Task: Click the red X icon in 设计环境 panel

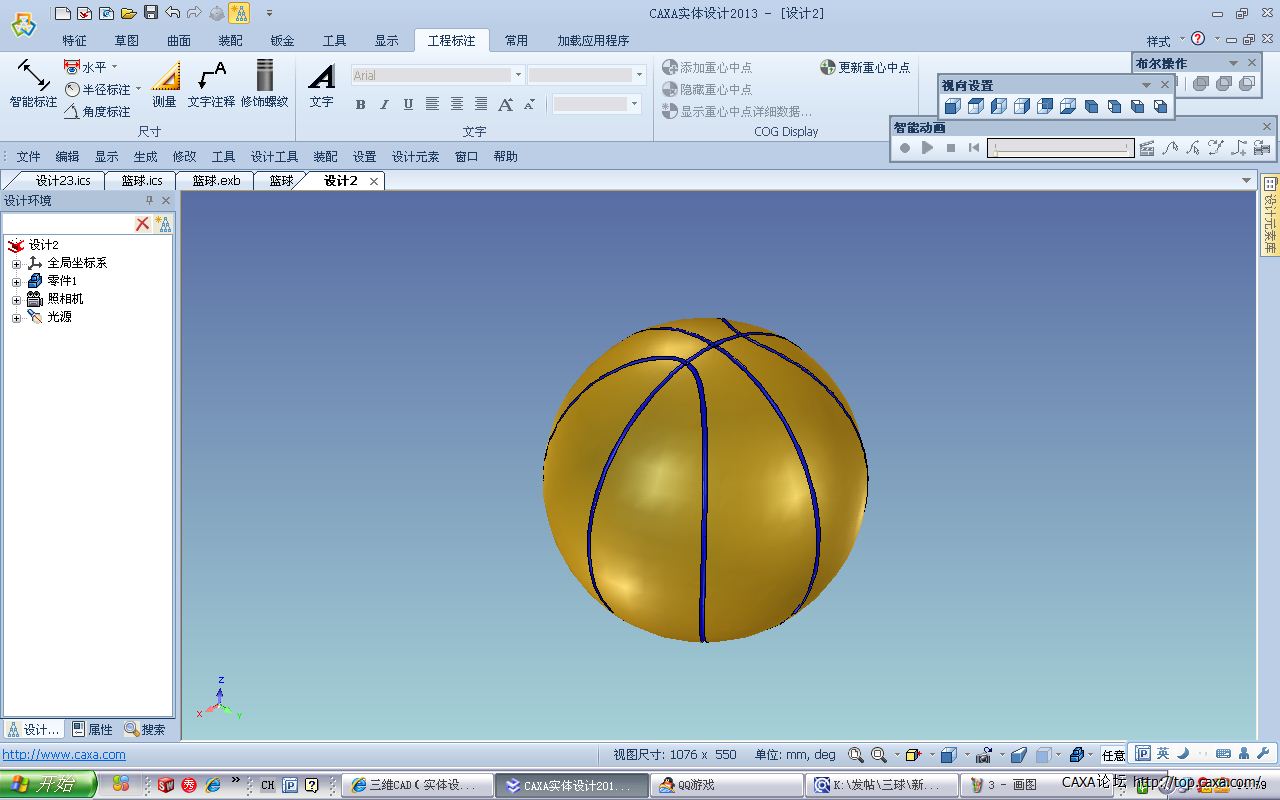Action: click(x=142, y=224)
